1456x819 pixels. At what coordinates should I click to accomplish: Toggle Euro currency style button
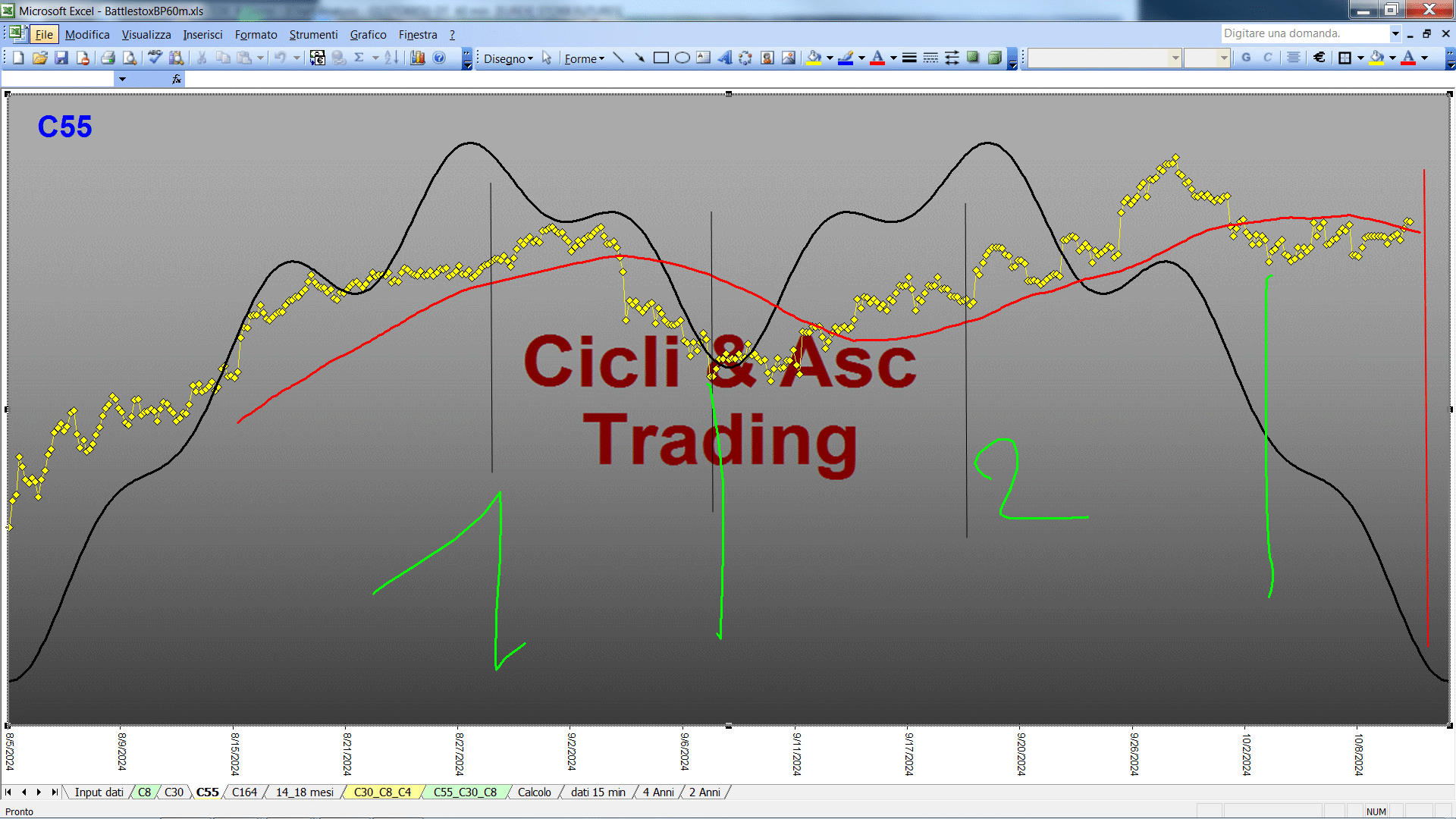1319,58
